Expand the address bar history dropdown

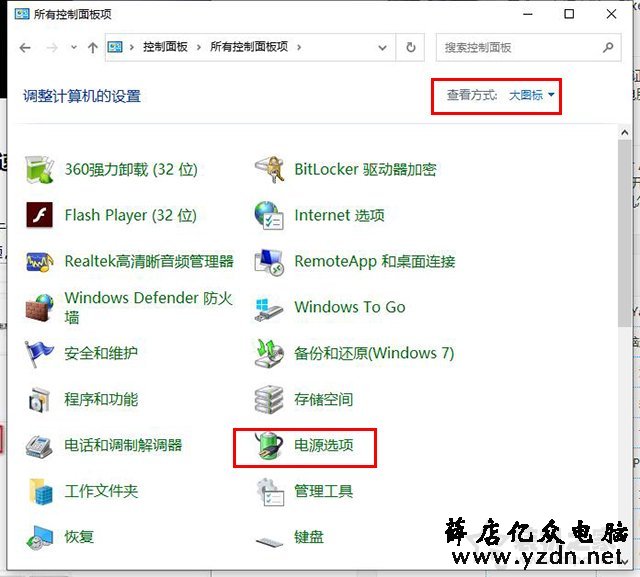[x=382, y=48]
